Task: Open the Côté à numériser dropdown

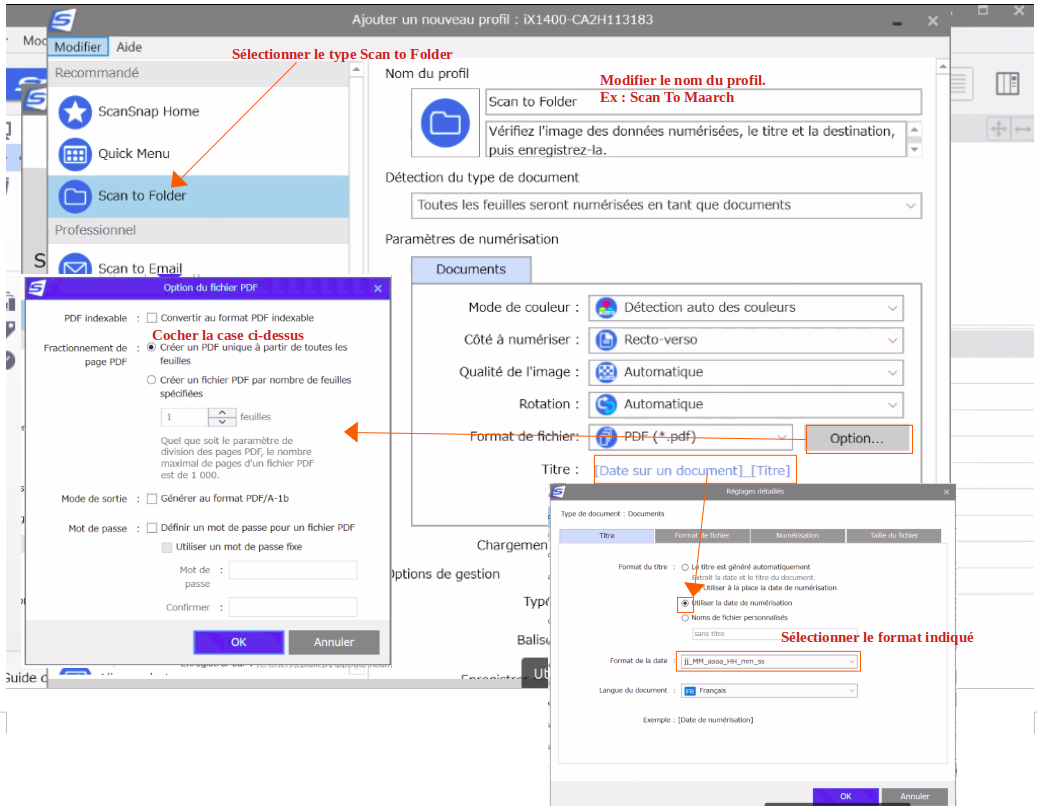Action: point(746,340)
